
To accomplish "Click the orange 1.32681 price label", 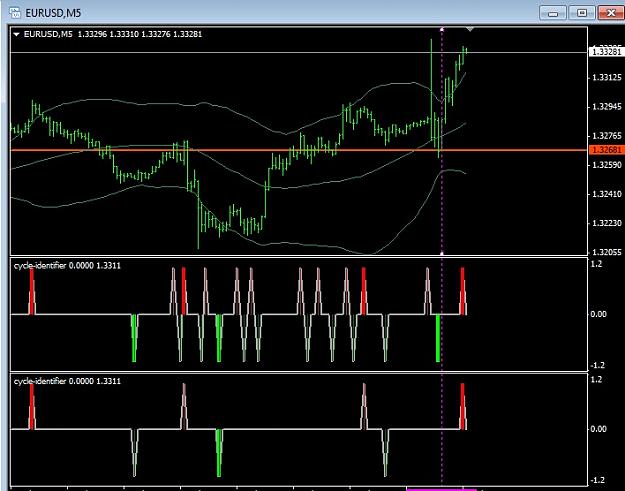I will point(607,150).
